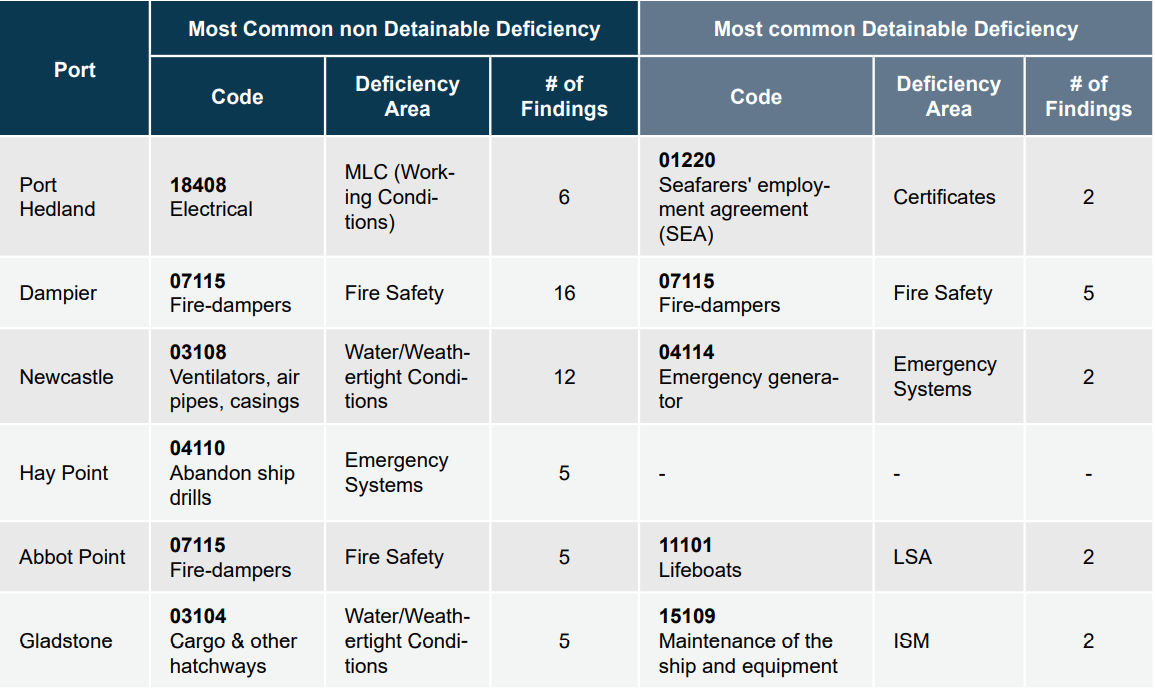Click the Port column header

[74, 69]
